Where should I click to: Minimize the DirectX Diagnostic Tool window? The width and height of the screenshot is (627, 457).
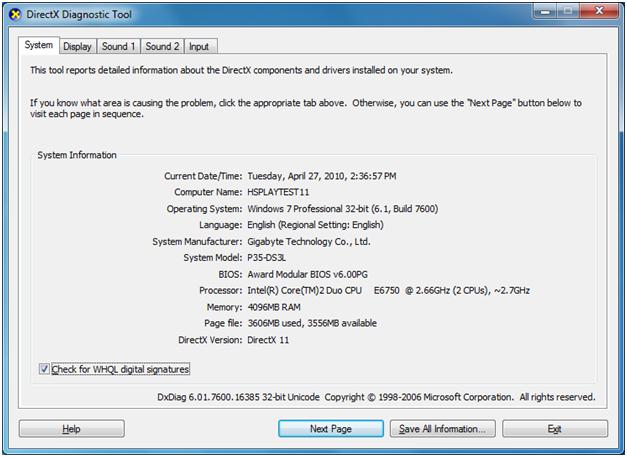545,11
